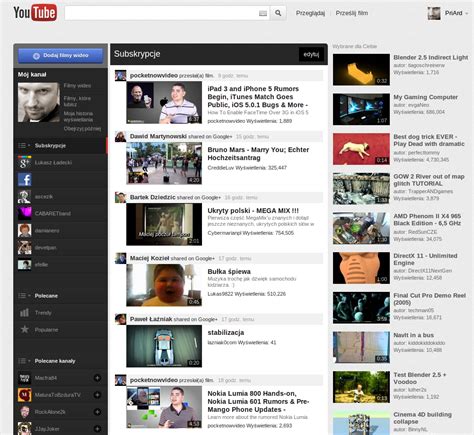Open Moja historia wyświetlania link

[x=78, y=116]
